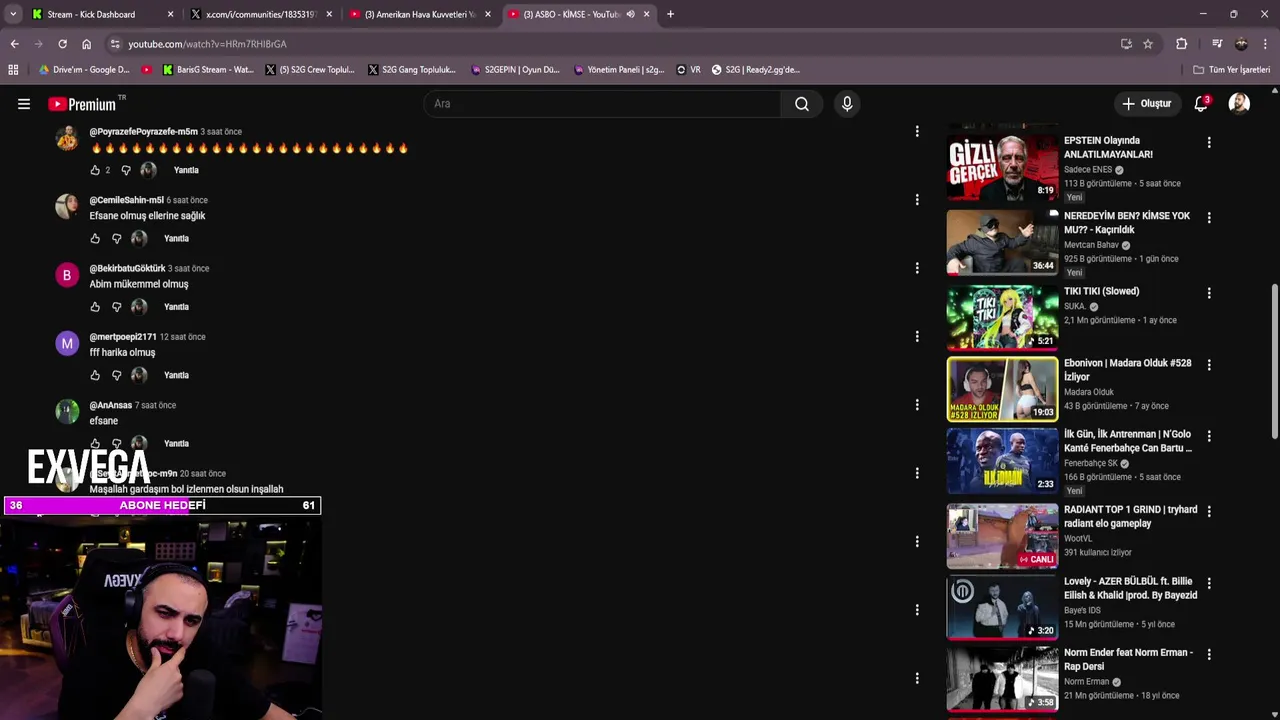Viewport: 1280px width, 720px height.
Task: Open BarisG Stream bookmark
Action: pos(207,70)
